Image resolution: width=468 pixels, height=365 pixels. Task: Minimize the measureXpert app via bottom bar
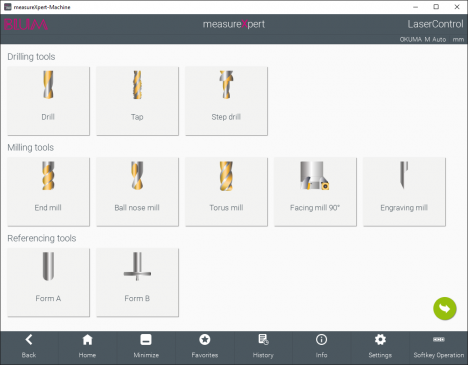tap(146, 347)
